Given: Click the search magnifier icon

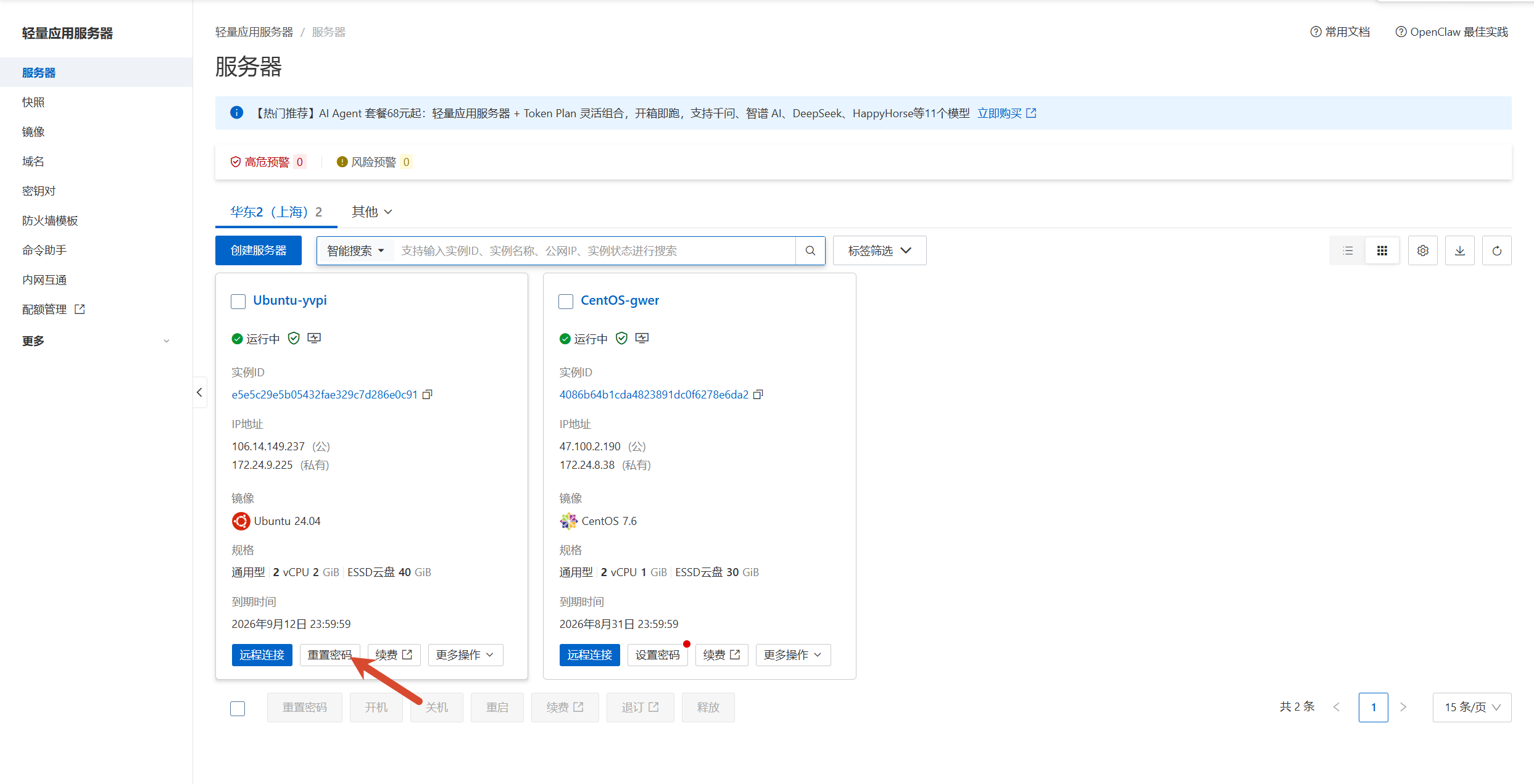Looking at the screenshot, I should (810, 250).
